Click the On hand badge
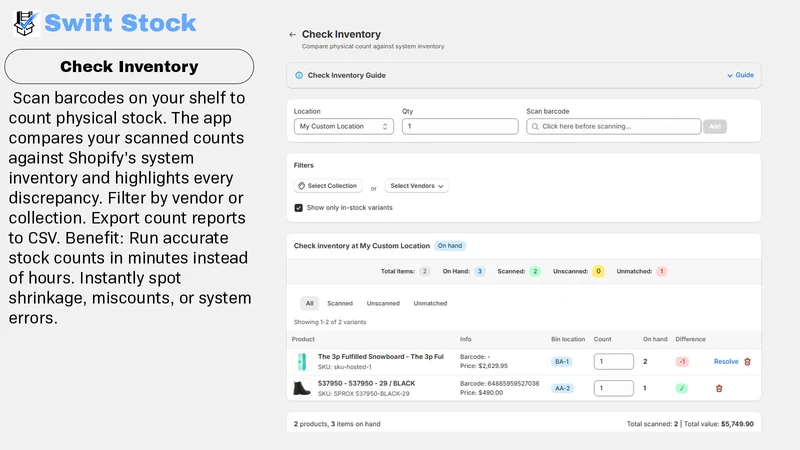This screenshot has width=800, height=450. [449, 246]
